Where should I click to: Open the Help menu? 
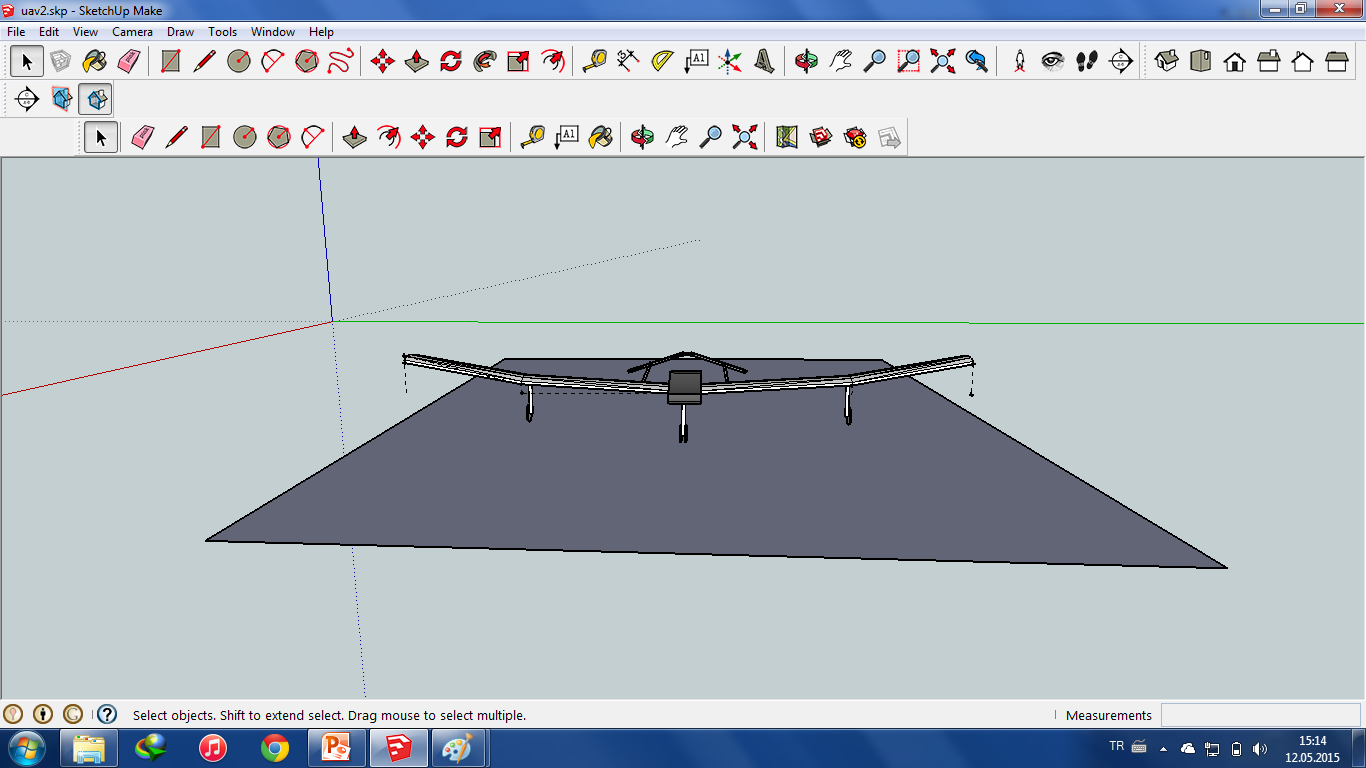321,32
